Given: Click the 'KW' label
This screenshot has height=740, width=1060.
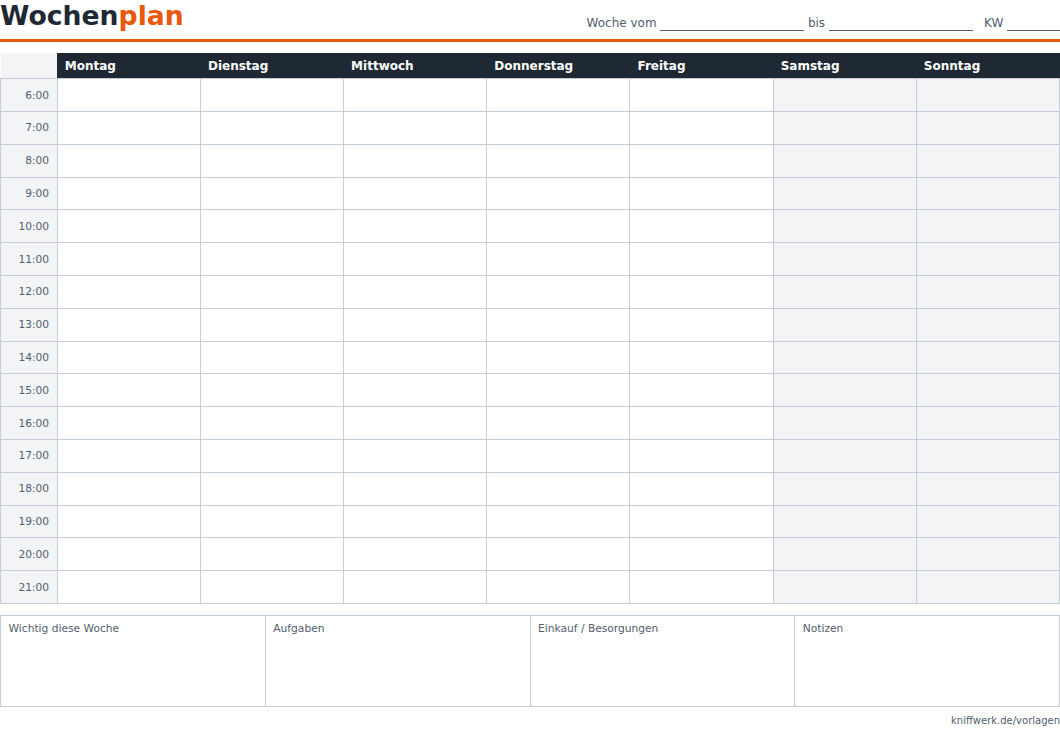Looking at the screenshot, I should pyautogui.click(x=993, y=23).
